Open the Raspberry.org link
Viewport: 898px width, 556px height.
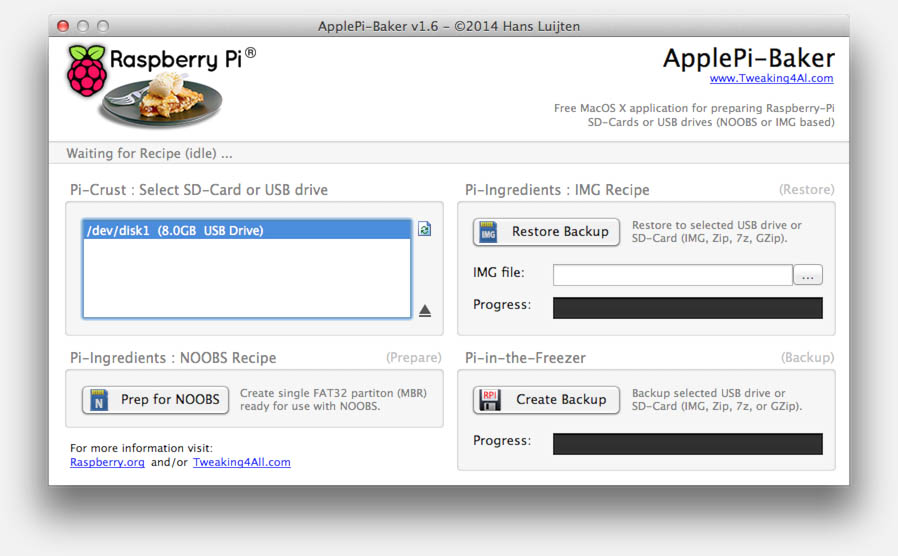point(107,462)
